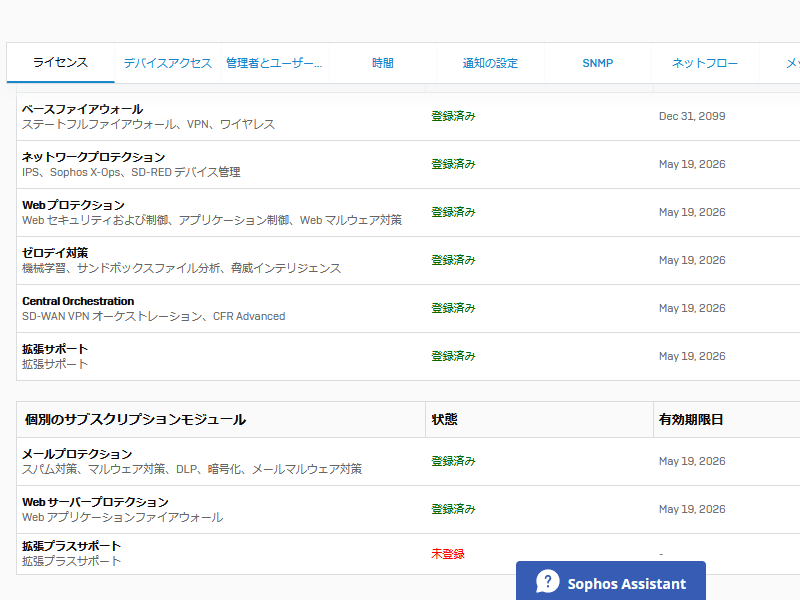The image size is (800, 600).
Task: Select the ゼロデイ対策 module name
Action: pyautogui.click(x=55, y=253)
